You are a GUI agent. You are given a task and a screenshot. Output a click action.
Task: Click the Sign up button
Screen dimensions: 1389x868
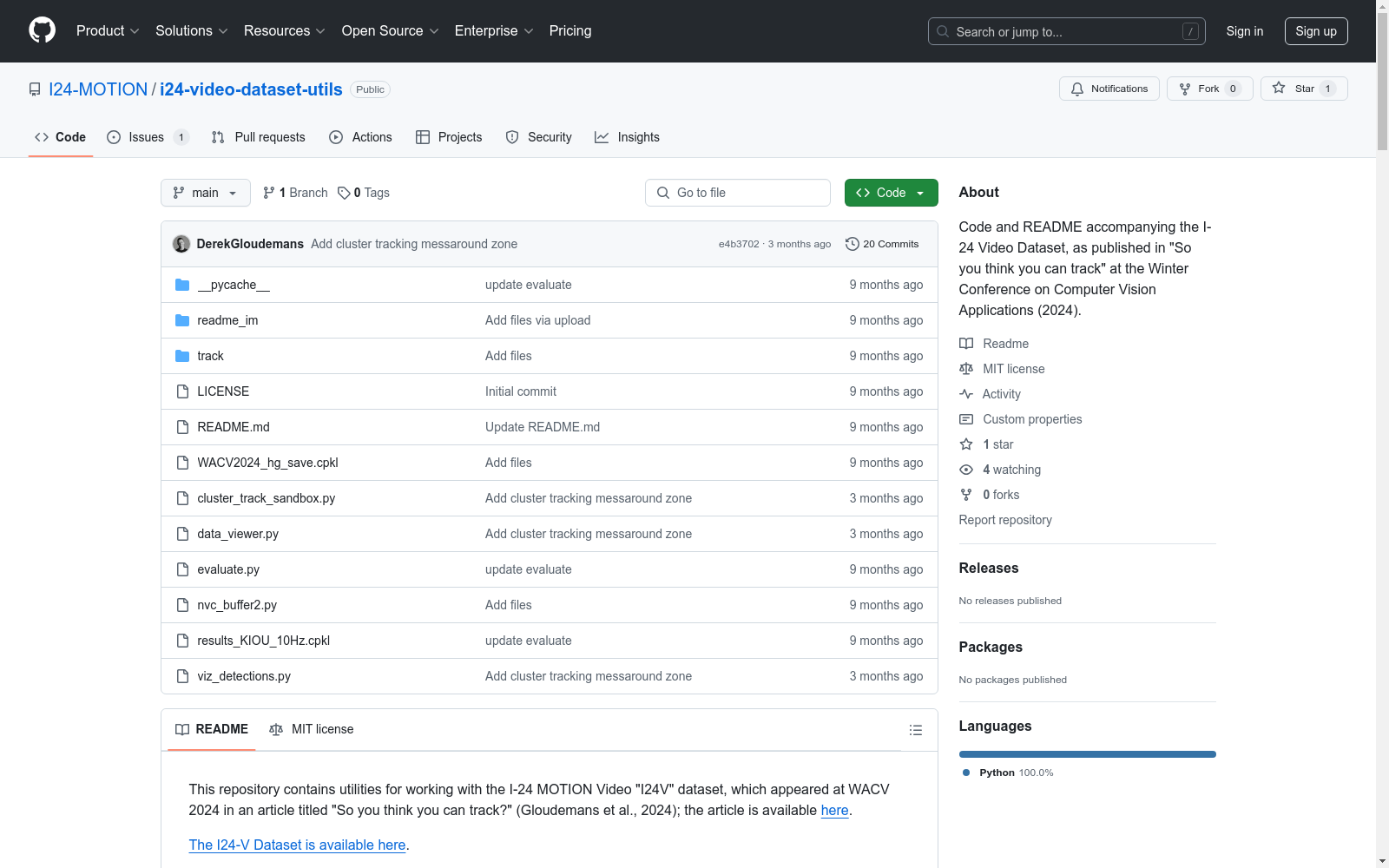point(1316,31)
